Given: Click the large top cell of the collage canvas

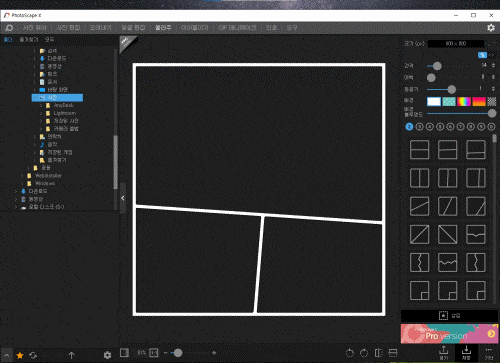Looking at the screenshot, I should pos(259,140).
